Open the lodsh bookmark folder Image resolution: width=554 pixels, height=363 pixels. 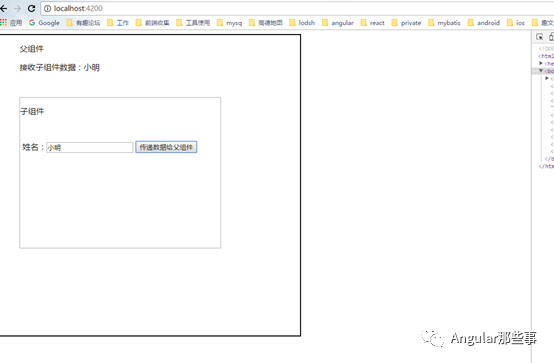point(302,23)
